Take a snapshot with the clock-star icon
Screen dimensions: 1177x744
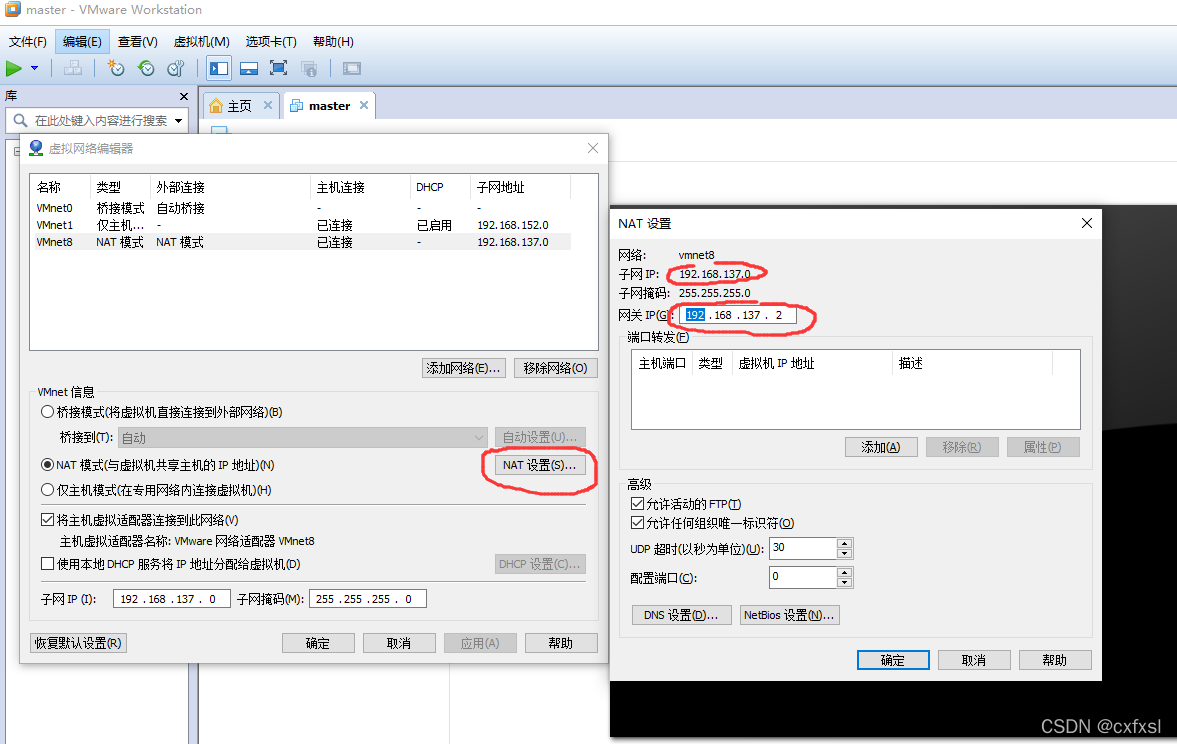click(116, 68)
